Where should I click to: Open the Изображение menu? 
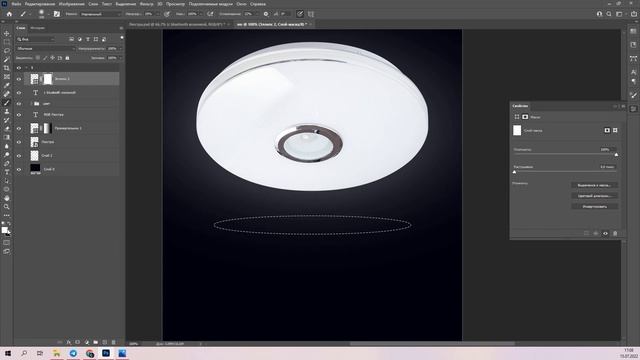point(71,4)
